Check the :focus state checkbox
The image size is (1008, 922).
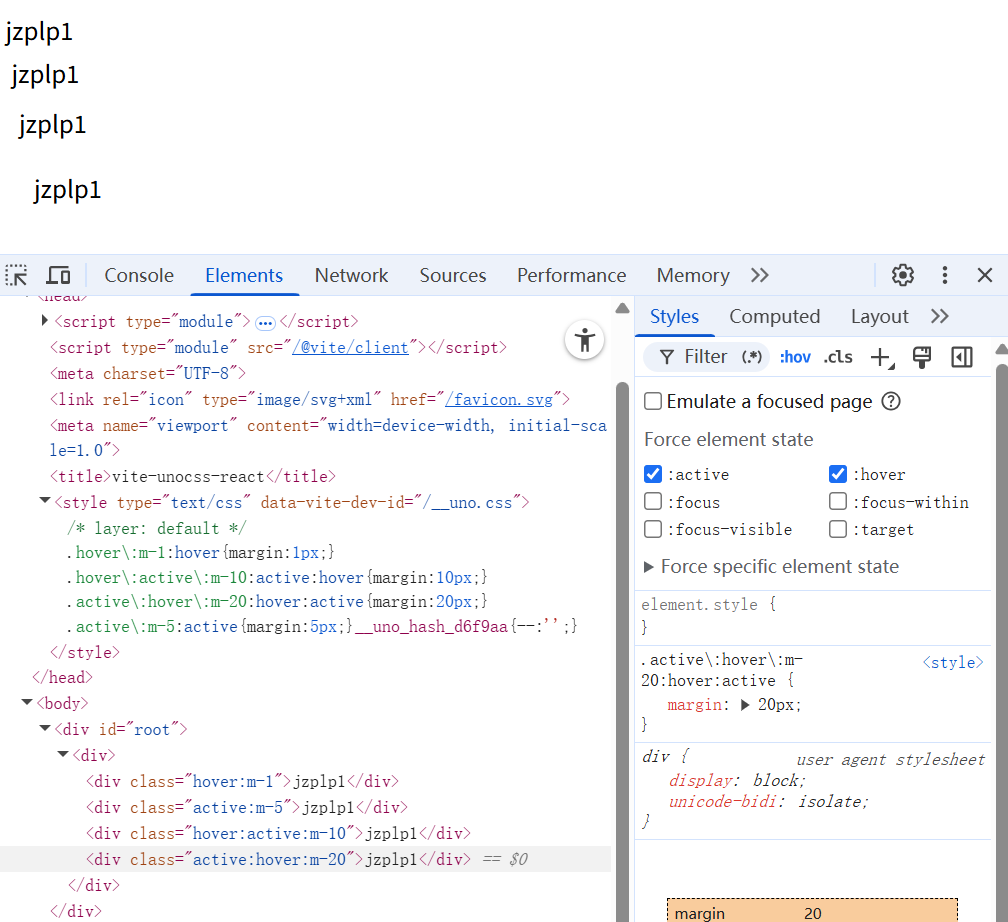[653, 502]
